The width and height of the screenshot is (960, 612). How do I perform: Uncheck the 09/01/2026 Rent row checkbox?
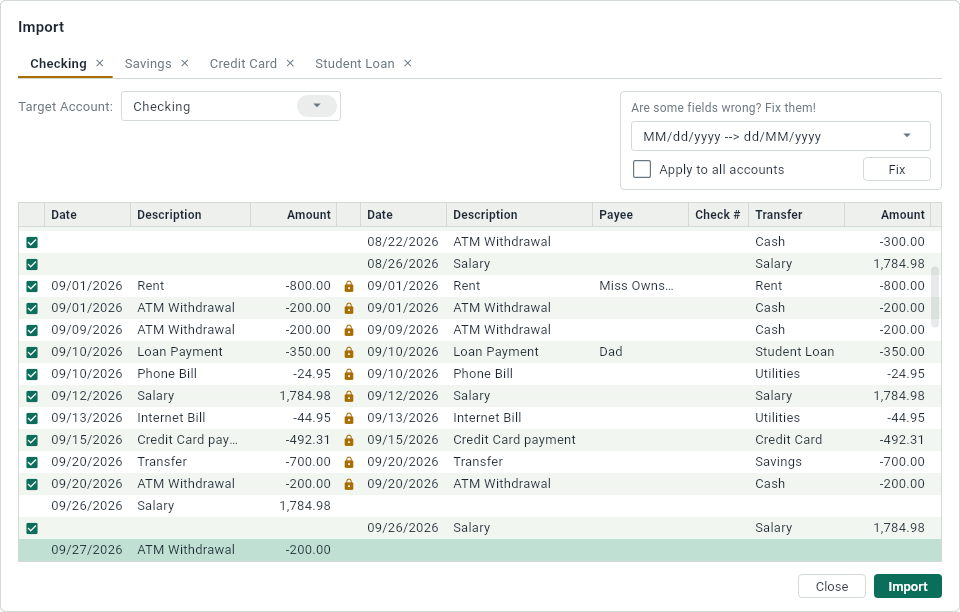pyautogui.click(x=32, y=286)
